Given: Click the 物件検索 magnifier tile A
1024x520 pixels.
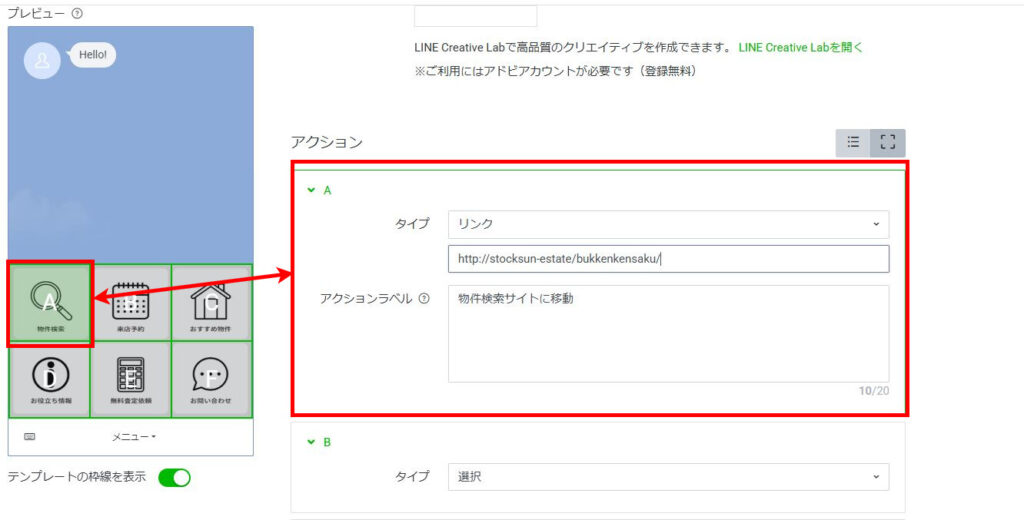Looking at the screenshot, I should (x=50, y=303).
